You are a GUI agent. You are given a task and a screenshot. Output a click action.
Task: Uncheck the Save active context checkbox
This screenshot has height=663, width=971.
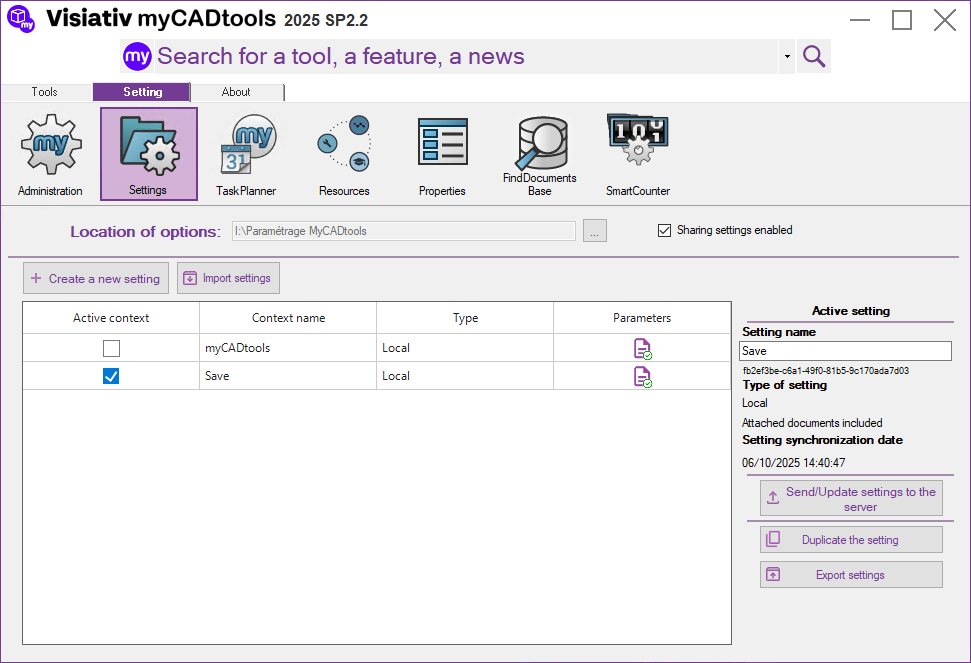point(111,376)
